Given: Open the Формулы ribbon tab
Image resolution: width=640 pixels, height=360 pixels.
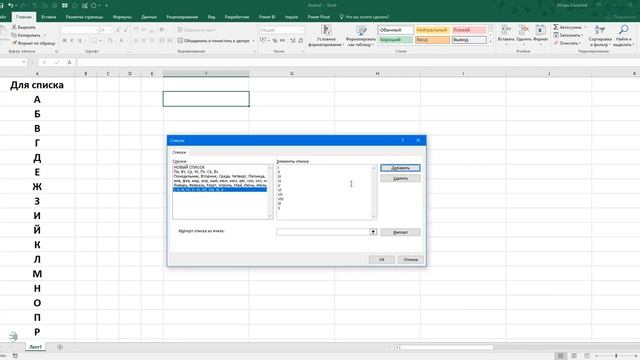Looking at the screenshot, I should pos(122,17).
